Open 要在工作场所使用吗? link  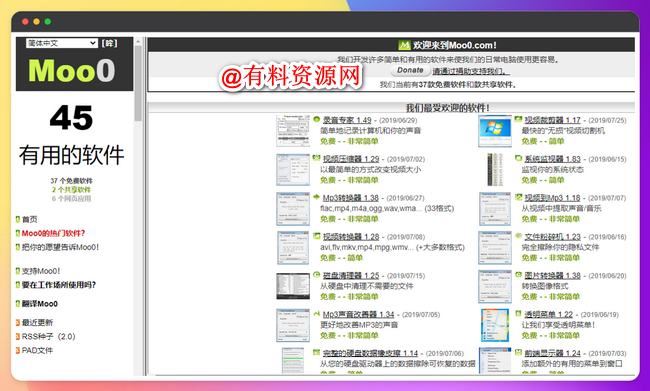click(59, 285)
